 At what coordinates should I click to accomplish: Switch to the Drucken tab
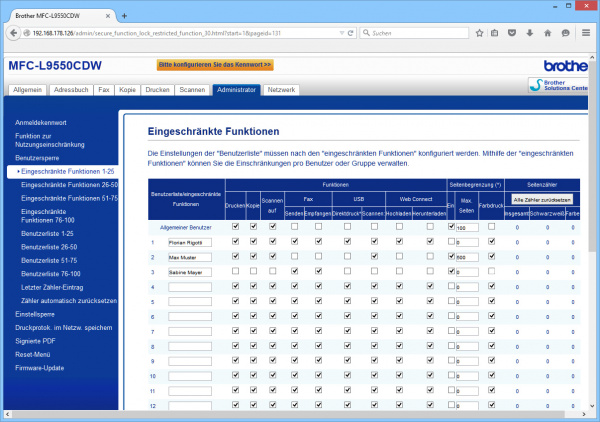(157, 90)
